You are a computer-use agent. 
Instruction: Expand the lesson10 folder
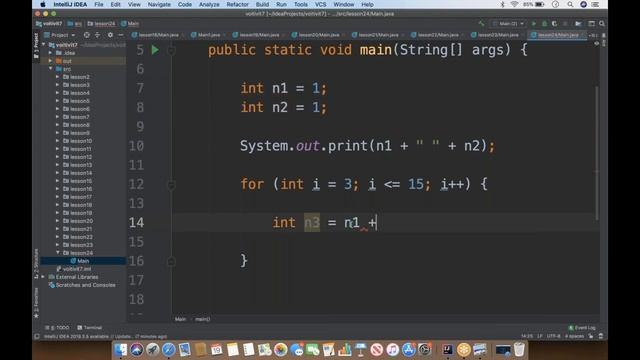(58, 141)
